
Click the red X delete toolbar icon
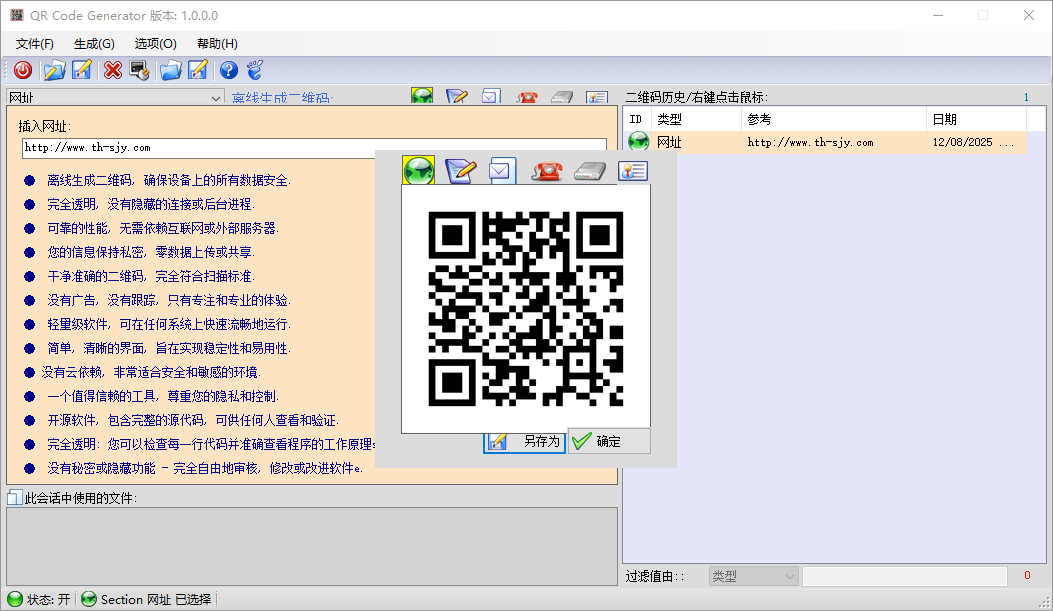pyautogui.click(x=112, y=70)
